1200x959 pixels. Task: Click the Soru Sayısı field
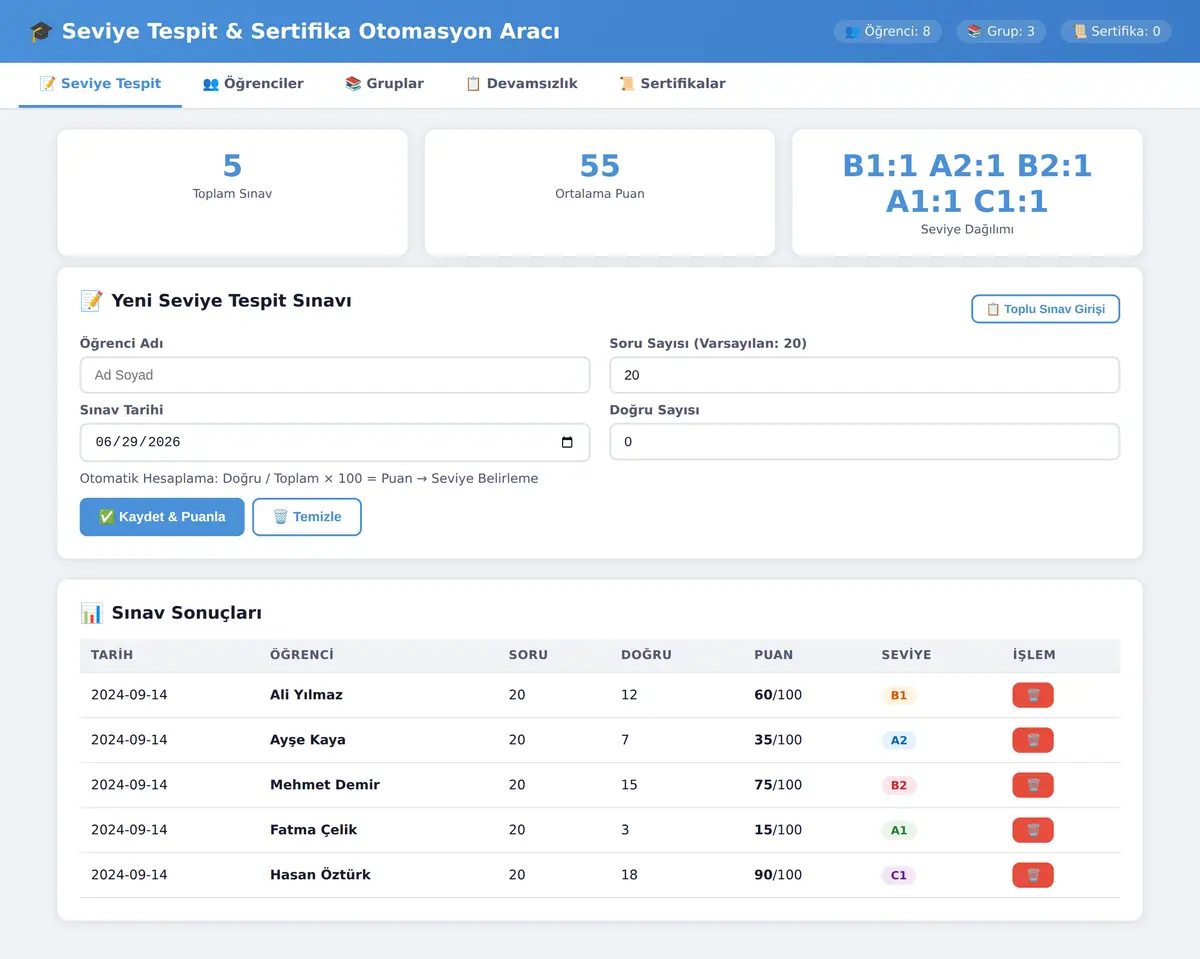tap(864, 375)
